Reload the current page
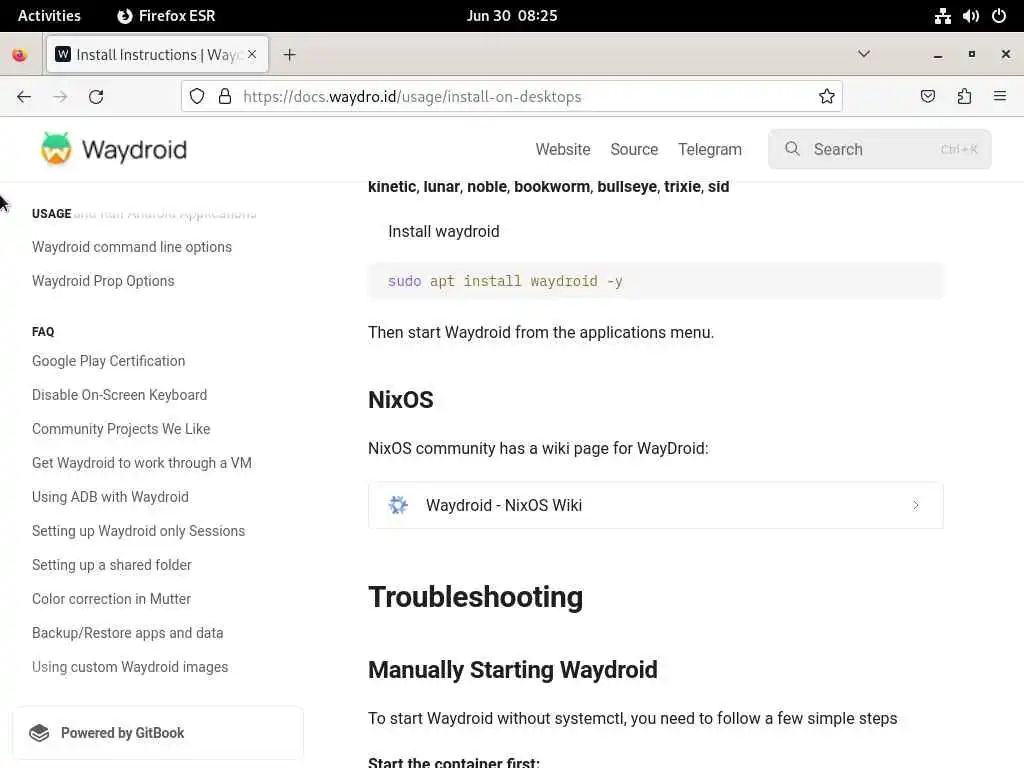The image size is (1024, 768). [x=96, y=97]
